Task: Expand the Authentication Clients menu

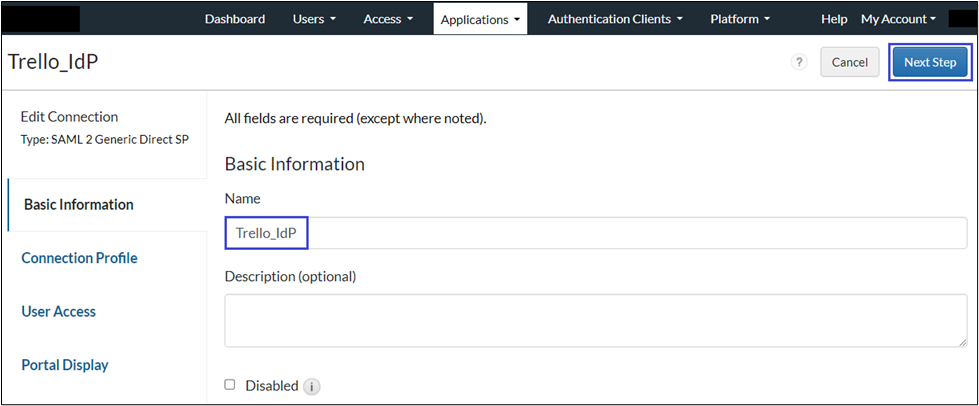Action: (615, 19)
